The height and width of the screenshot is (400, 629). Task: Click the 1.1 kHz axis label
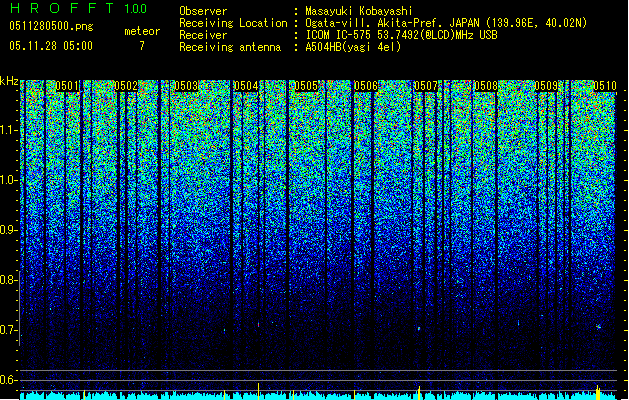click(9, 130)
